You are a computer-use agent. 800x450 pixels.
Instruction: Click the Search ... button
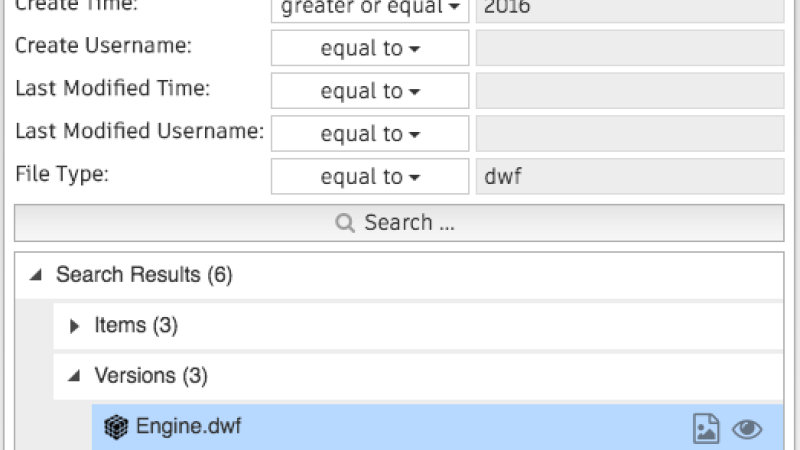coord(399,223)
